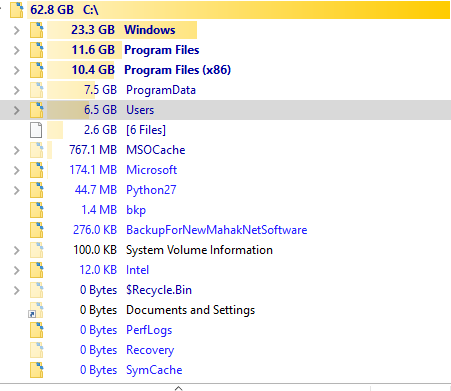Expand the System Volume Information node
Image resolution: width=451 pixels, height=391 pixels.
[x=16, y=250]
